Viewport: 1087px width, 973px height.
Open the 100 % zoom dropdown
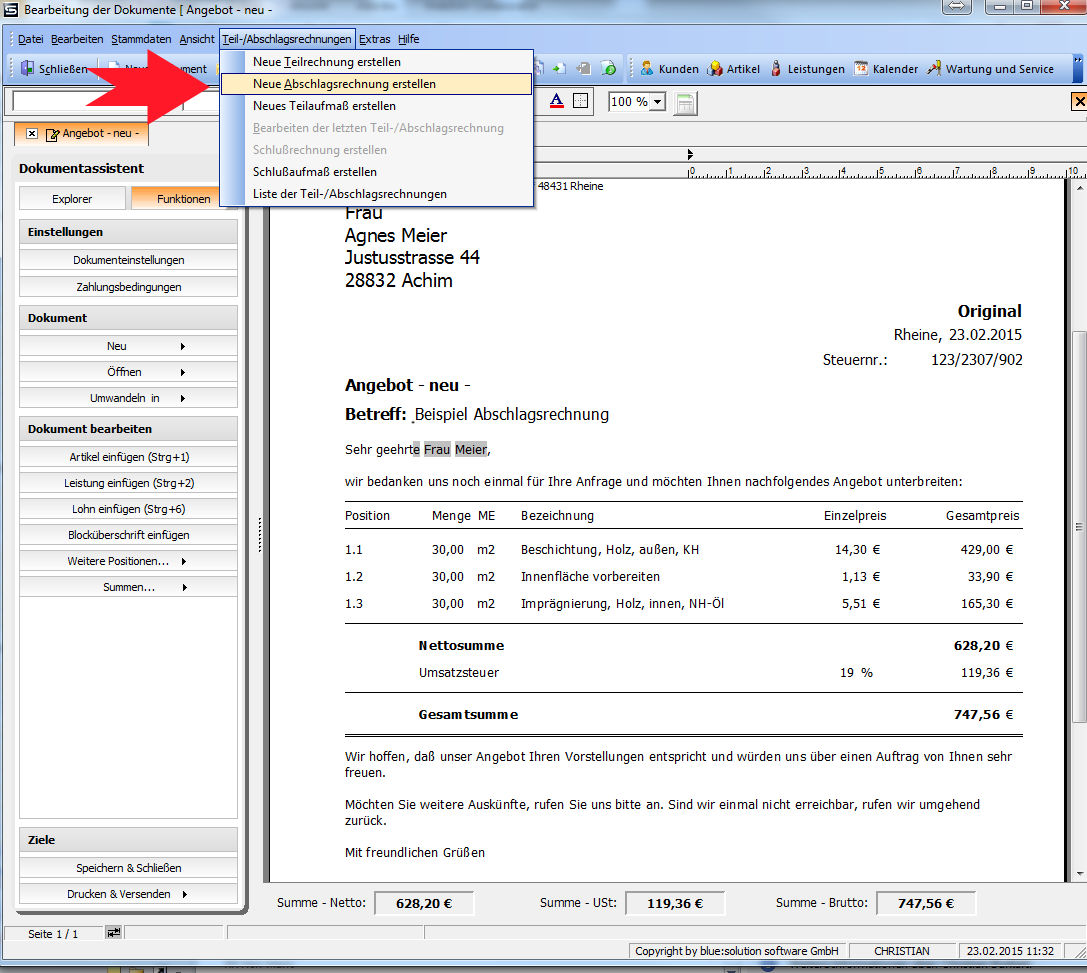657,102
